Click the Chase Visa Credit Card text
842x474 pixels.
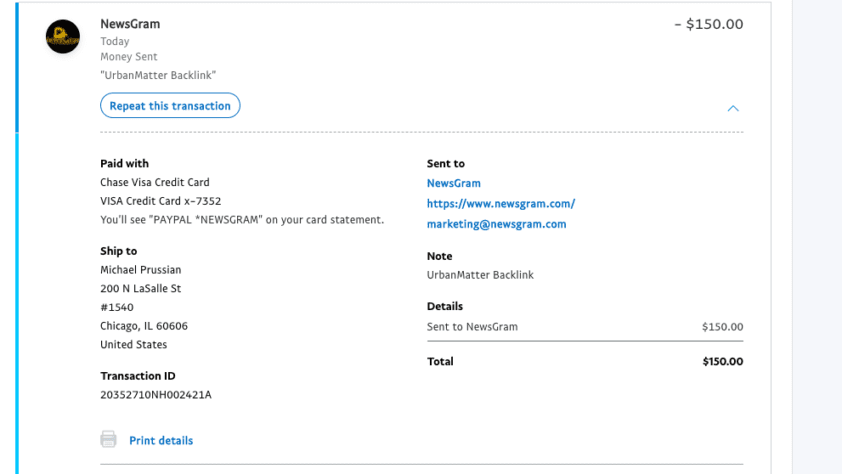[x=154, y=183]
